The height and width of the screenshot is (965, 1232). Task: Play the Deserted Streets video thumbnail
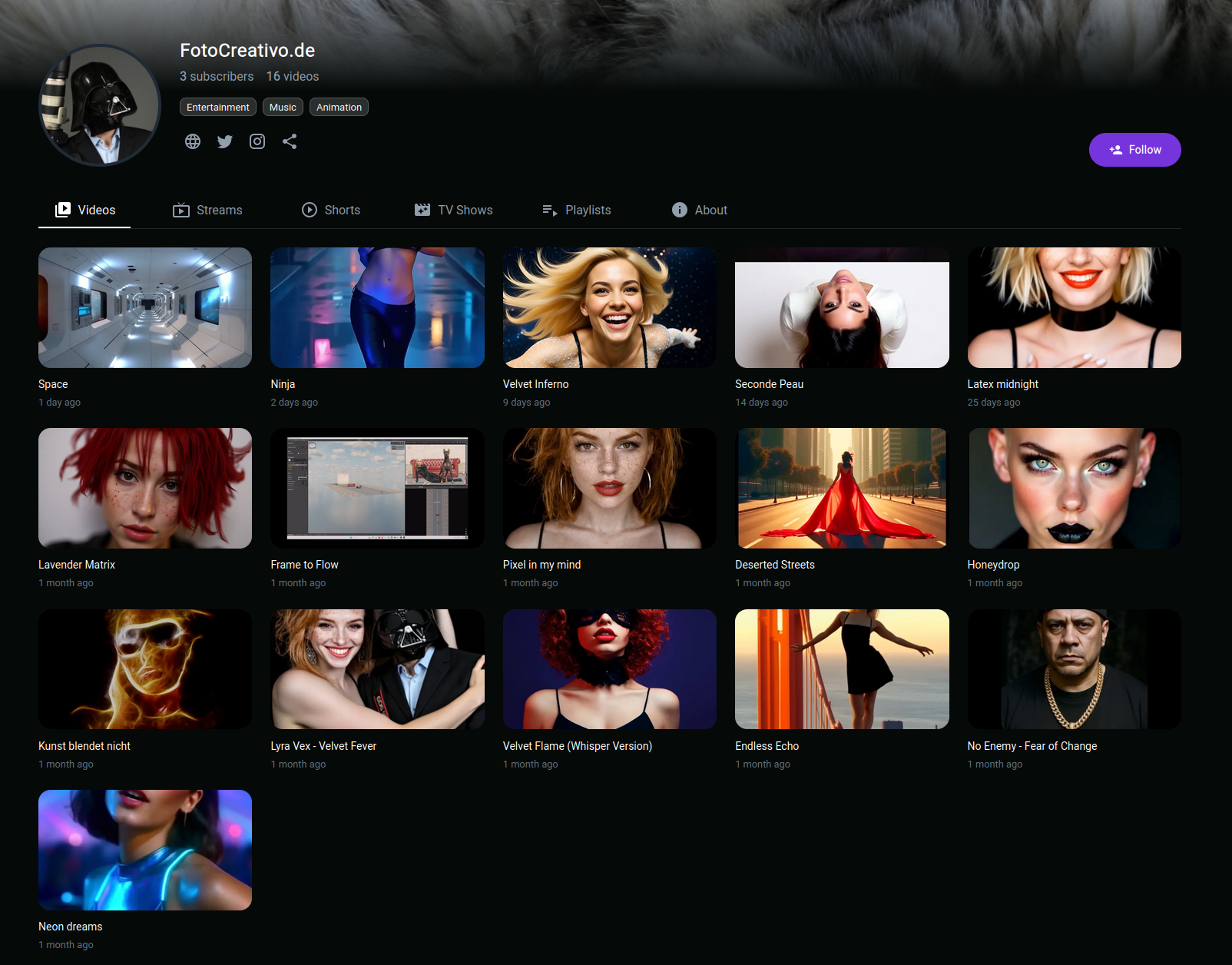point(842,488)
